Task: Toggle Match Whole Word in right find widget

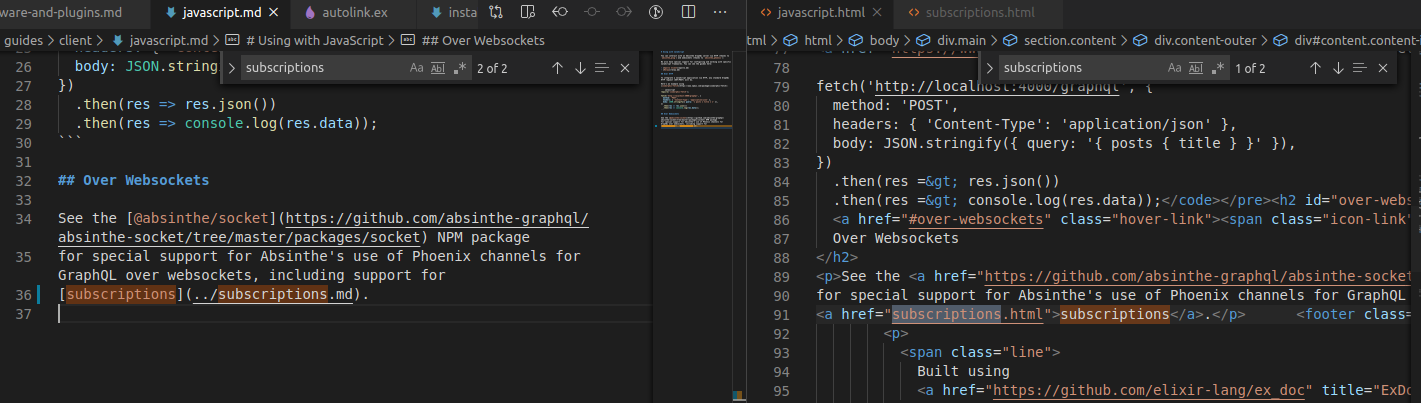Action: coord(1196,68)
